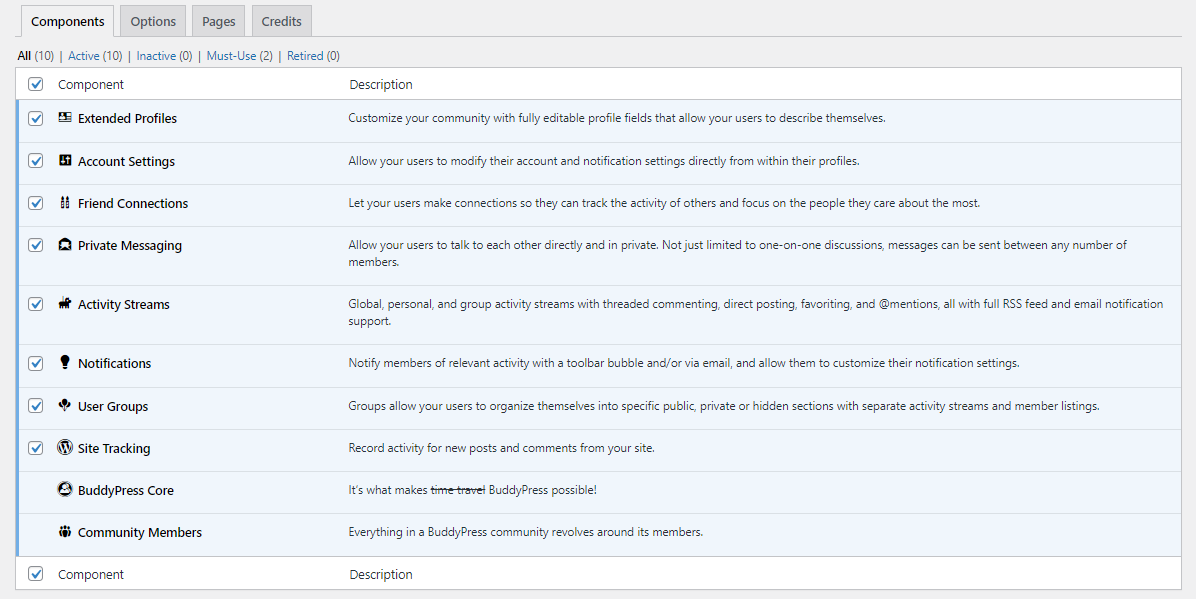Click the Community Members people icon
Viewport: 1196px width, 599px height.
65,531
